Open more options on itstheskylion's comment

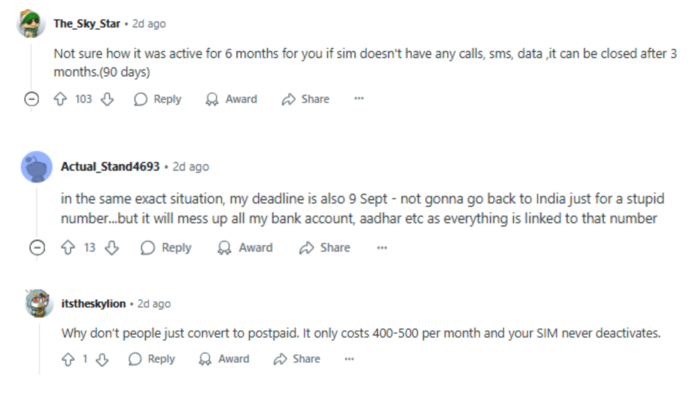pos(349,359)
